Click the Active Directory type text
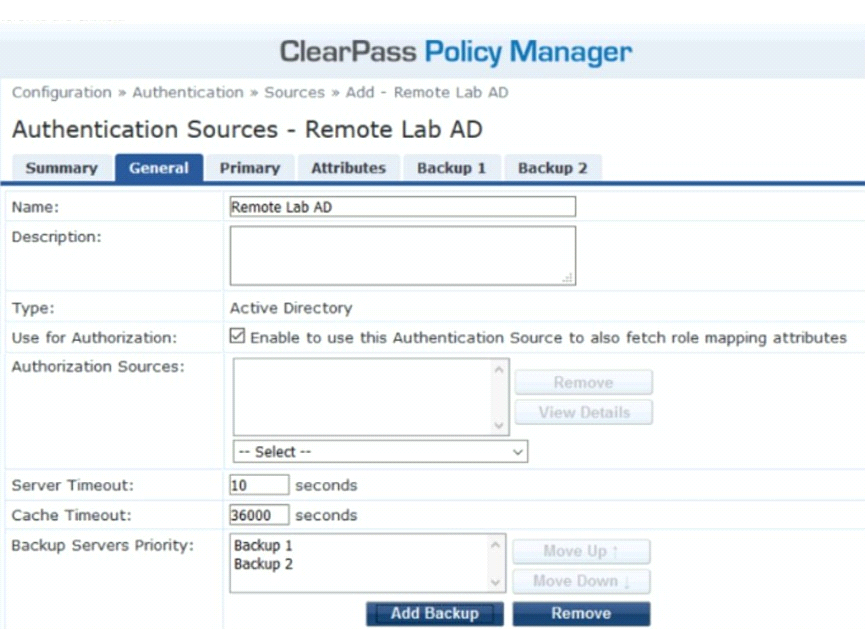The image size is (865, 629). (291, 308)
